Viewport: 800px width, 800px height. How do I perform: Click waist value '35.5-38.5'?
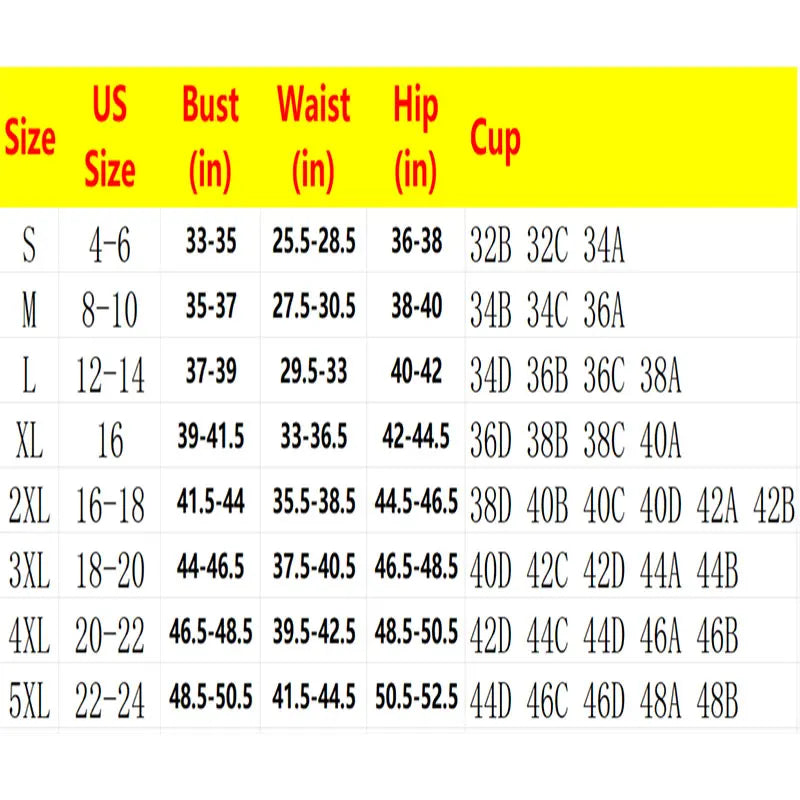click(x=314, y=501)
